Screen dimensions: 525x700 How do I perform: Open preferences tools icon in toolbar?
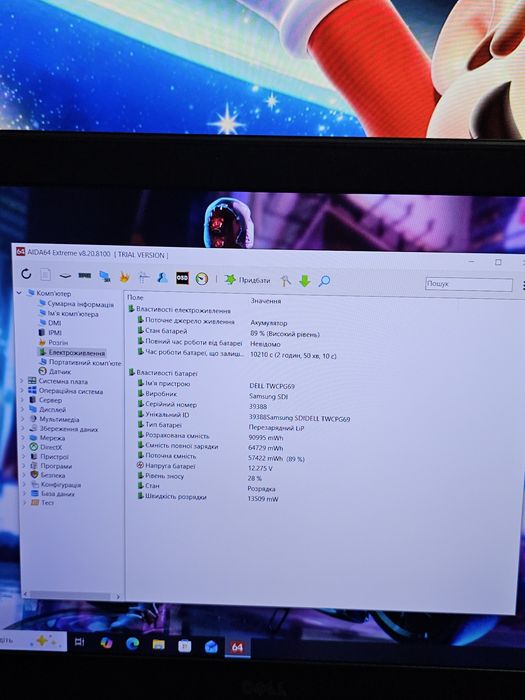coord(285,280)
